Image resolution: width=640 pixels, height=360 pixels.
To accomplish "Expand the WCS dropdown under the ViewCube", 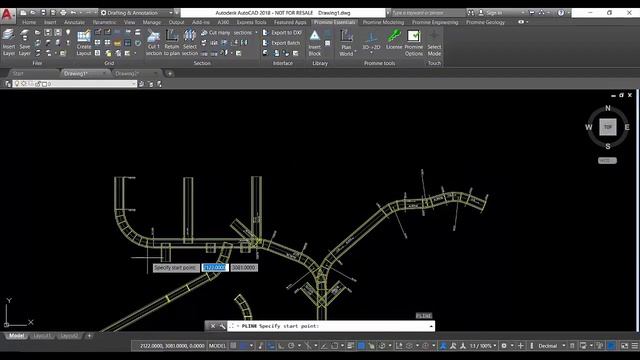I will [x=607, y=161].
